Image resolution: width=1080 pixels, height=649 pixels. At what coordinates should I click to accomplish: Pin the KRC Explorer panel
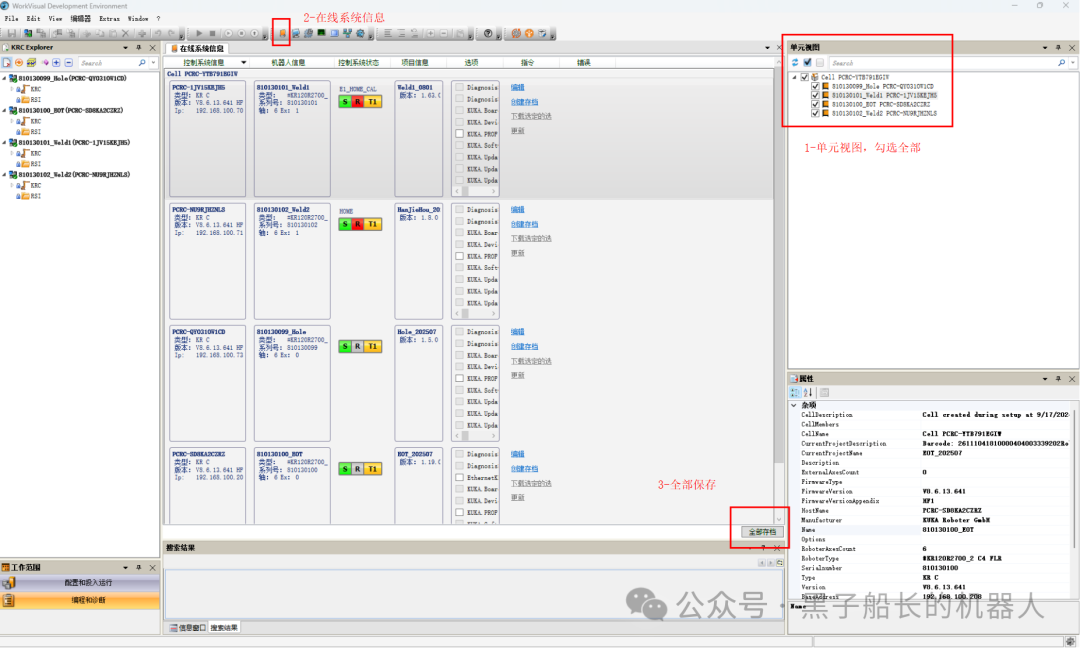coord(139,48)
